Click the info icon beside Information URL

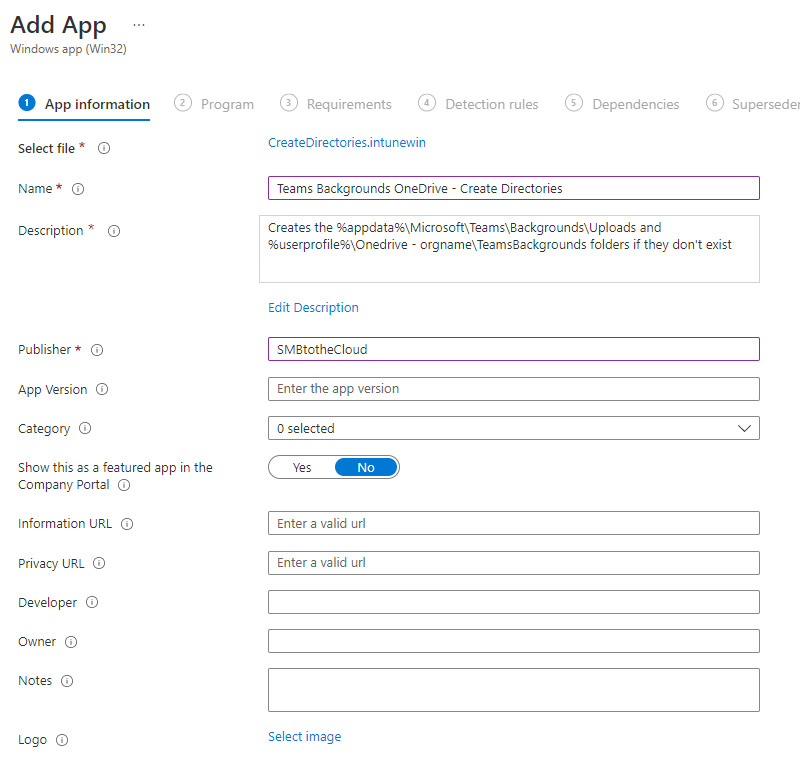(x=127, y=524)
